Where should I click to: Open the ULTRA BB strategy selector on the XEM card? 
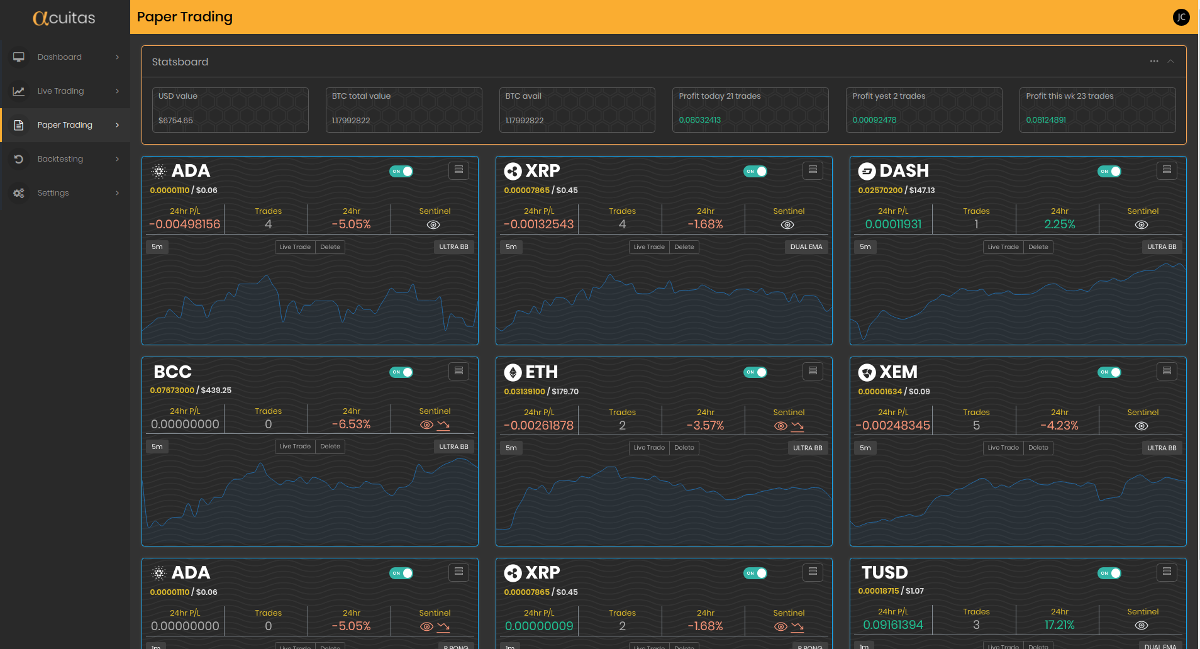tap(1163, 448)
